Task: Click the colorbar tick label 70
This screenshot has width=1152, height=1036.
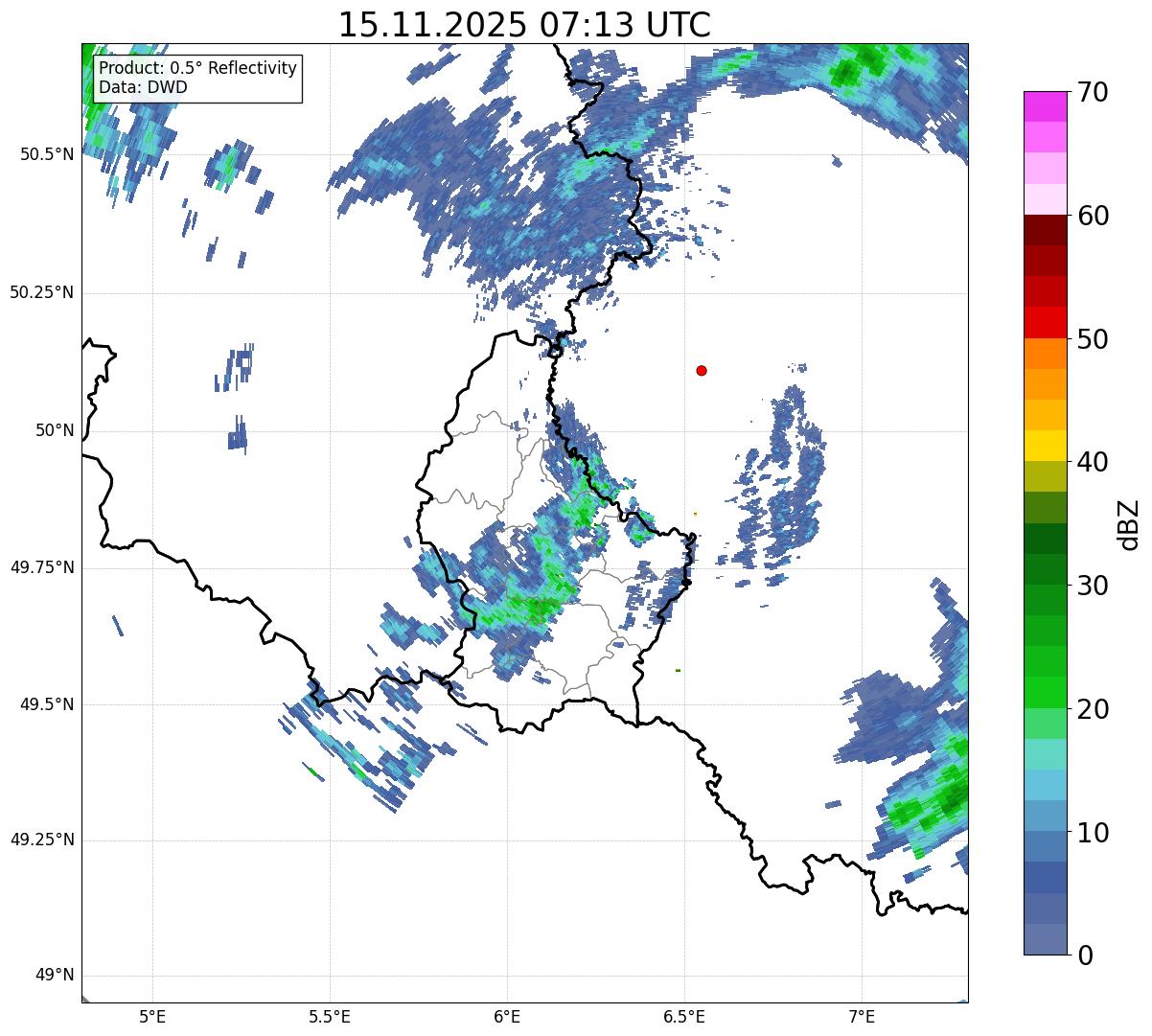Action: coord(1093,92)
